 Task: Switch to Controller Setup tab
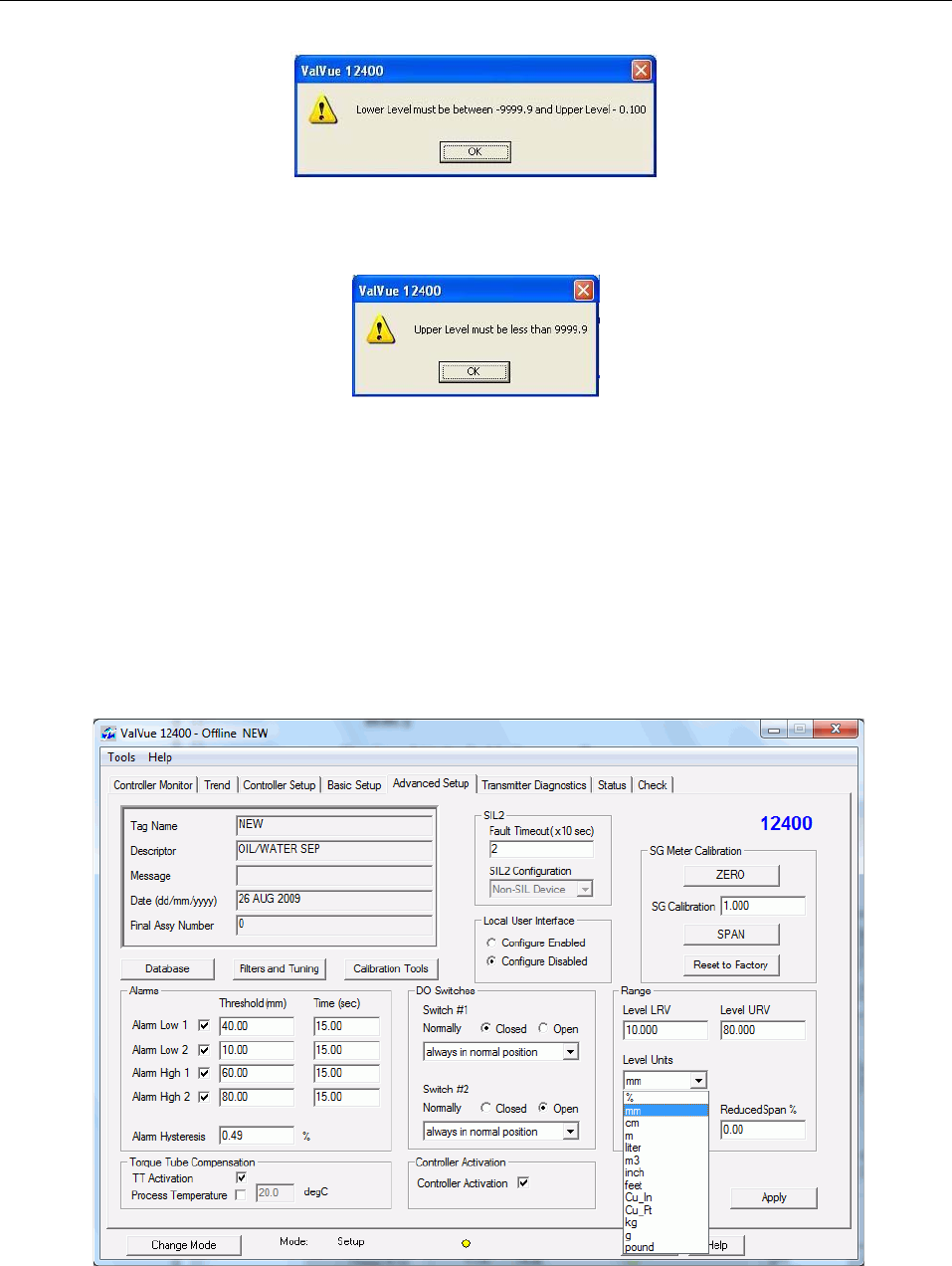[x=280, y=785]
